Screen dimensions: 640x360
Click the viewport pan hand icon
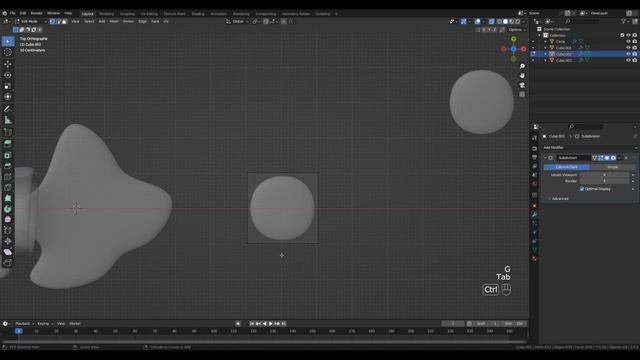click(522, 76)
